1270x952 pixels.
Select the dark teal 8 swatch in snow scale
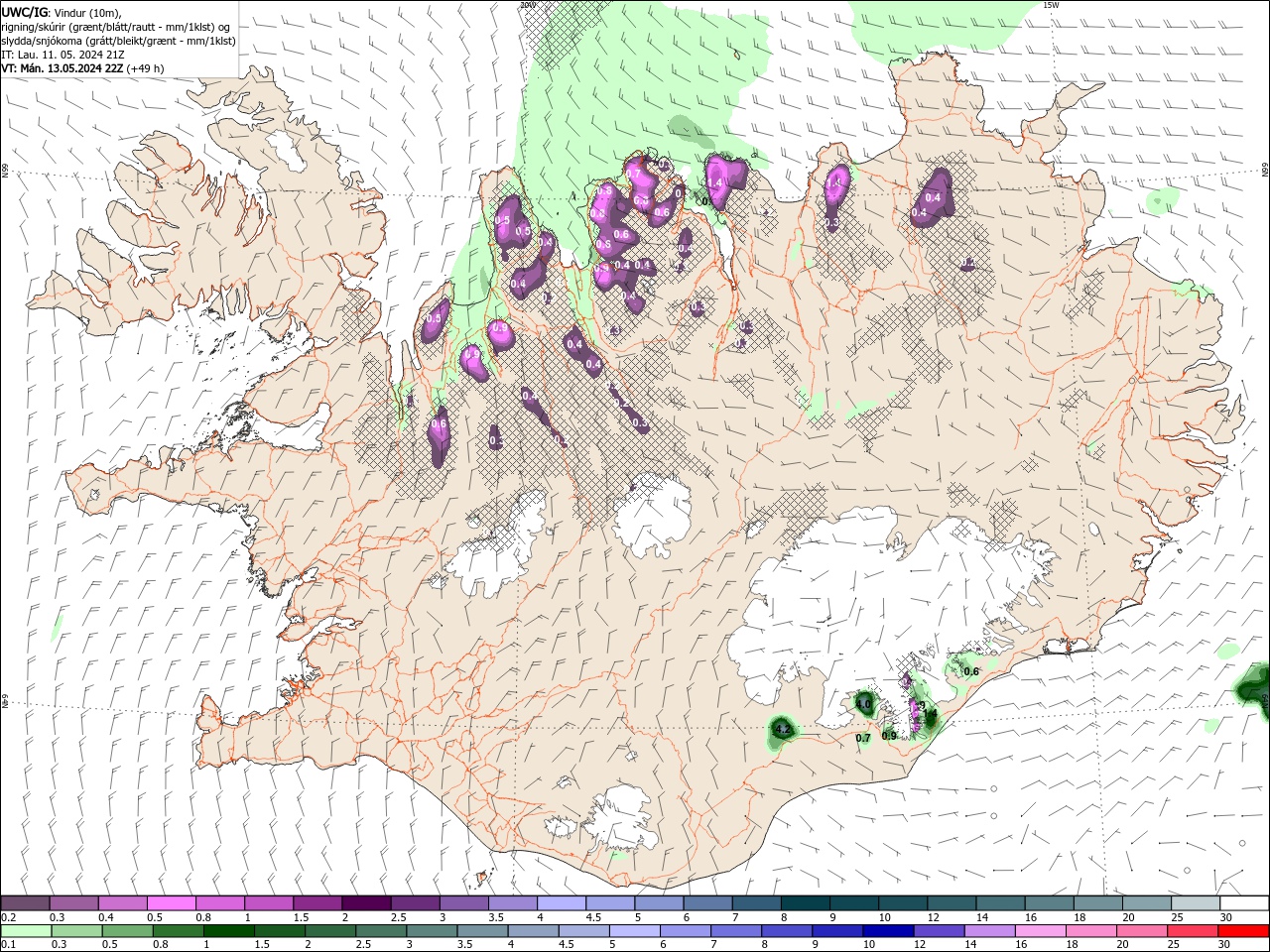click(805, 903)
